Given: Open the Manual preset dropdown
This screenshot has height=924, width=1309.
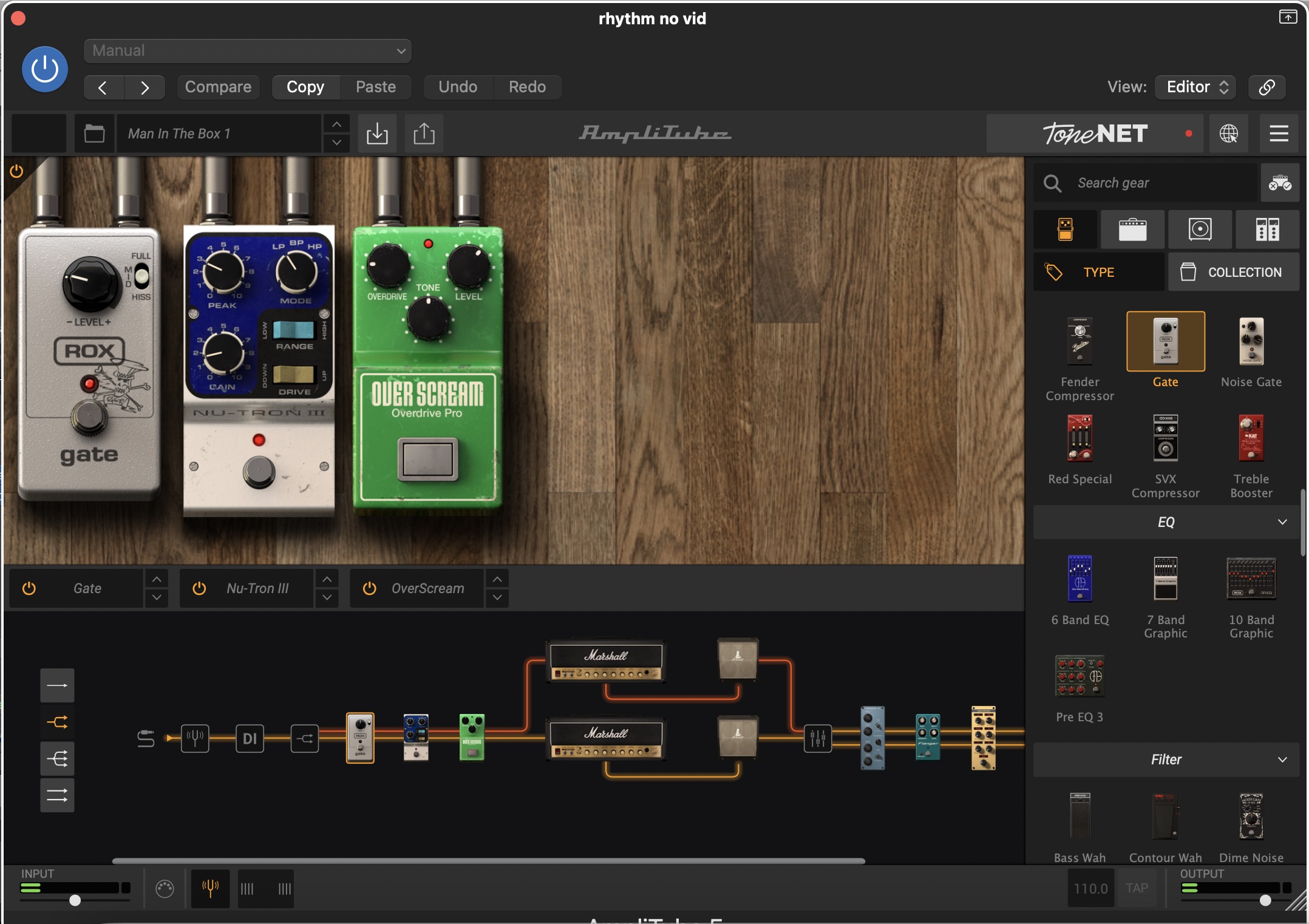Looking at the screenshot, I should click(x=247, y=51).
